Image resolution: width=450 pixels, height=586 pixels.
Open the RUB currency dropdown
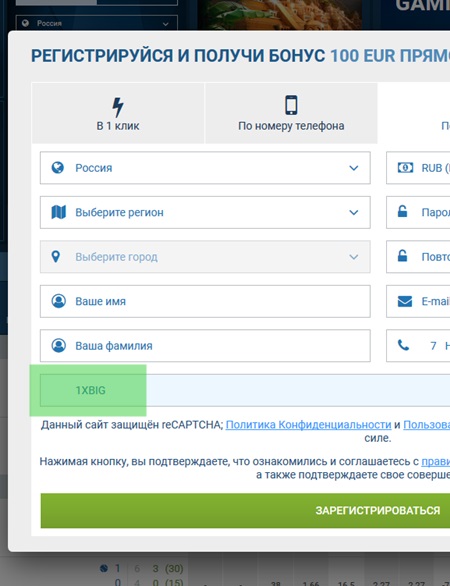[418, 168]
